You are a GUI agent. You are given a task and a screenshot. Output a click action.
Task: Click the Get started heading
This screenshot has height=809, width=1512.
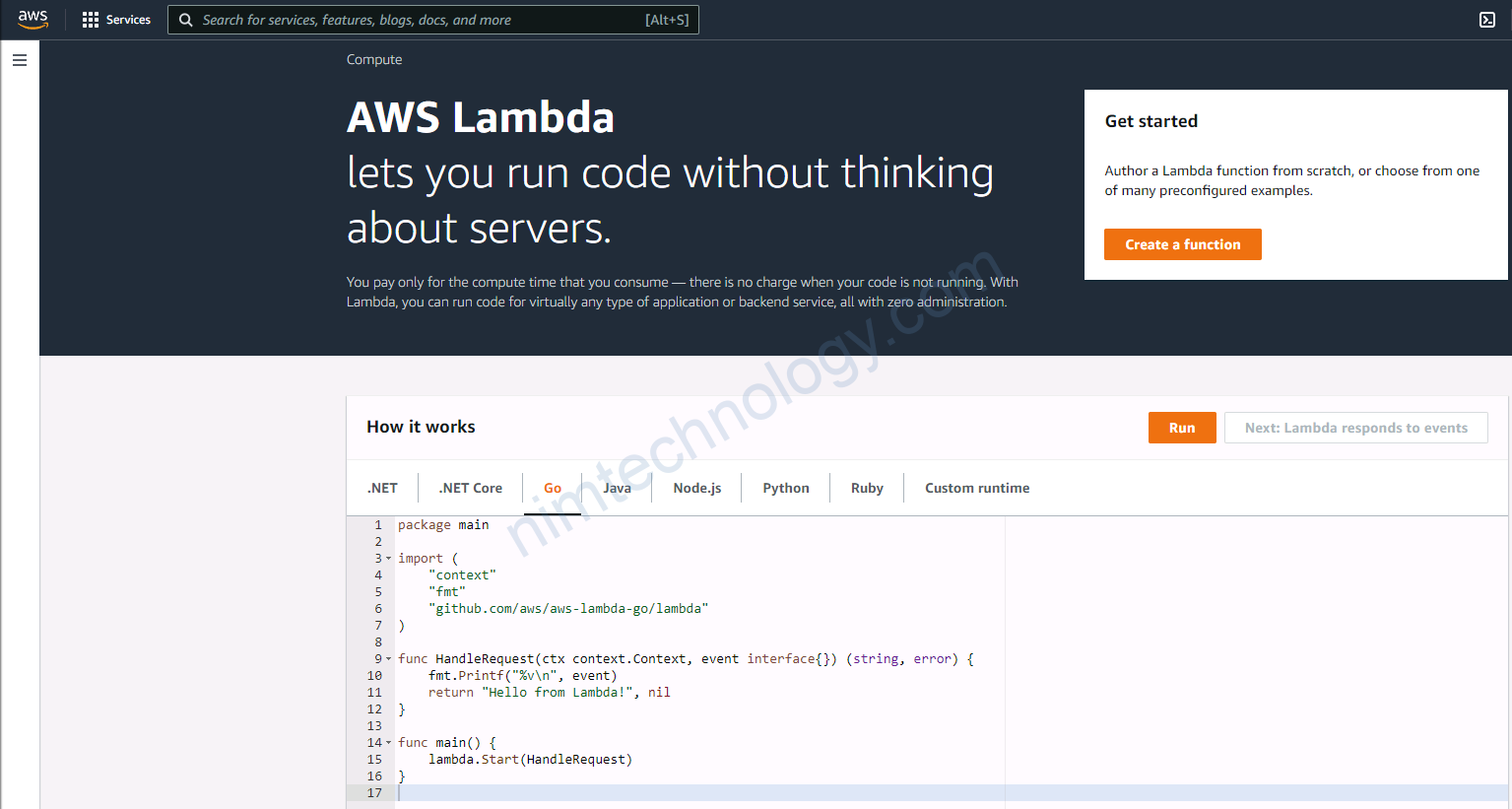[1150, 121]
